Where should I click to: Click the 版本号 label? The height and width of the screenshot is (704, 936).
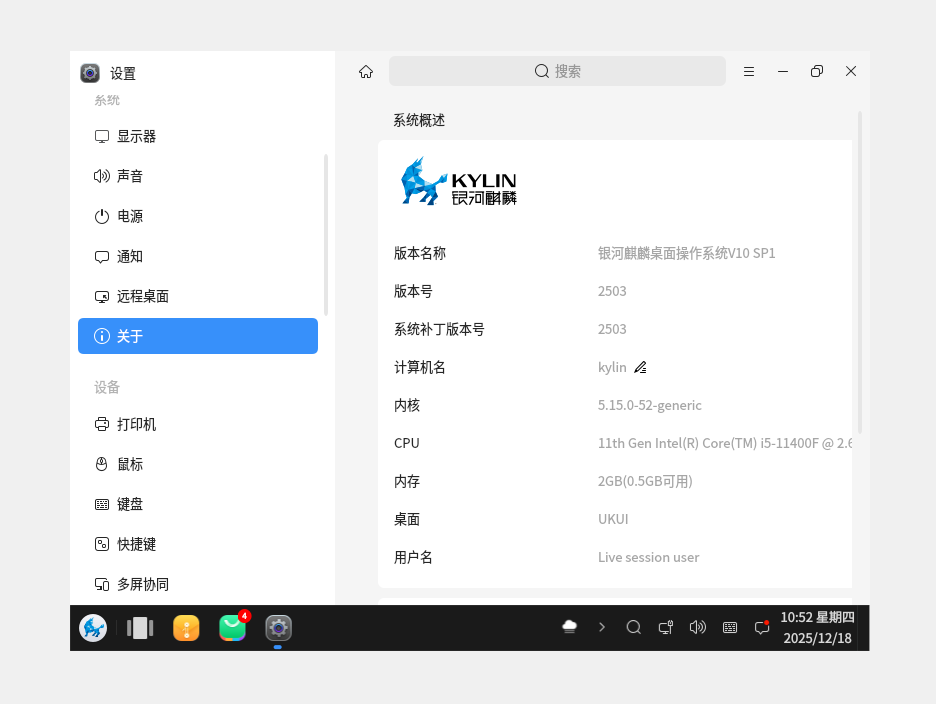[413, 291]
